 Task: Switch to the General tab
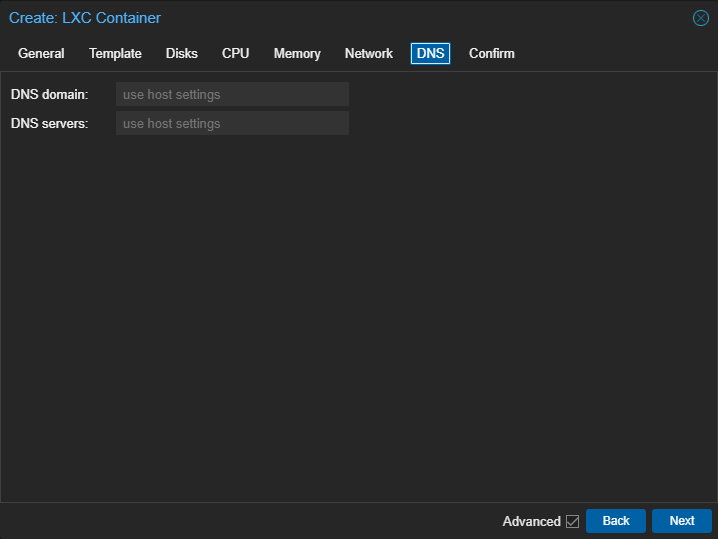tap(41, 54)
